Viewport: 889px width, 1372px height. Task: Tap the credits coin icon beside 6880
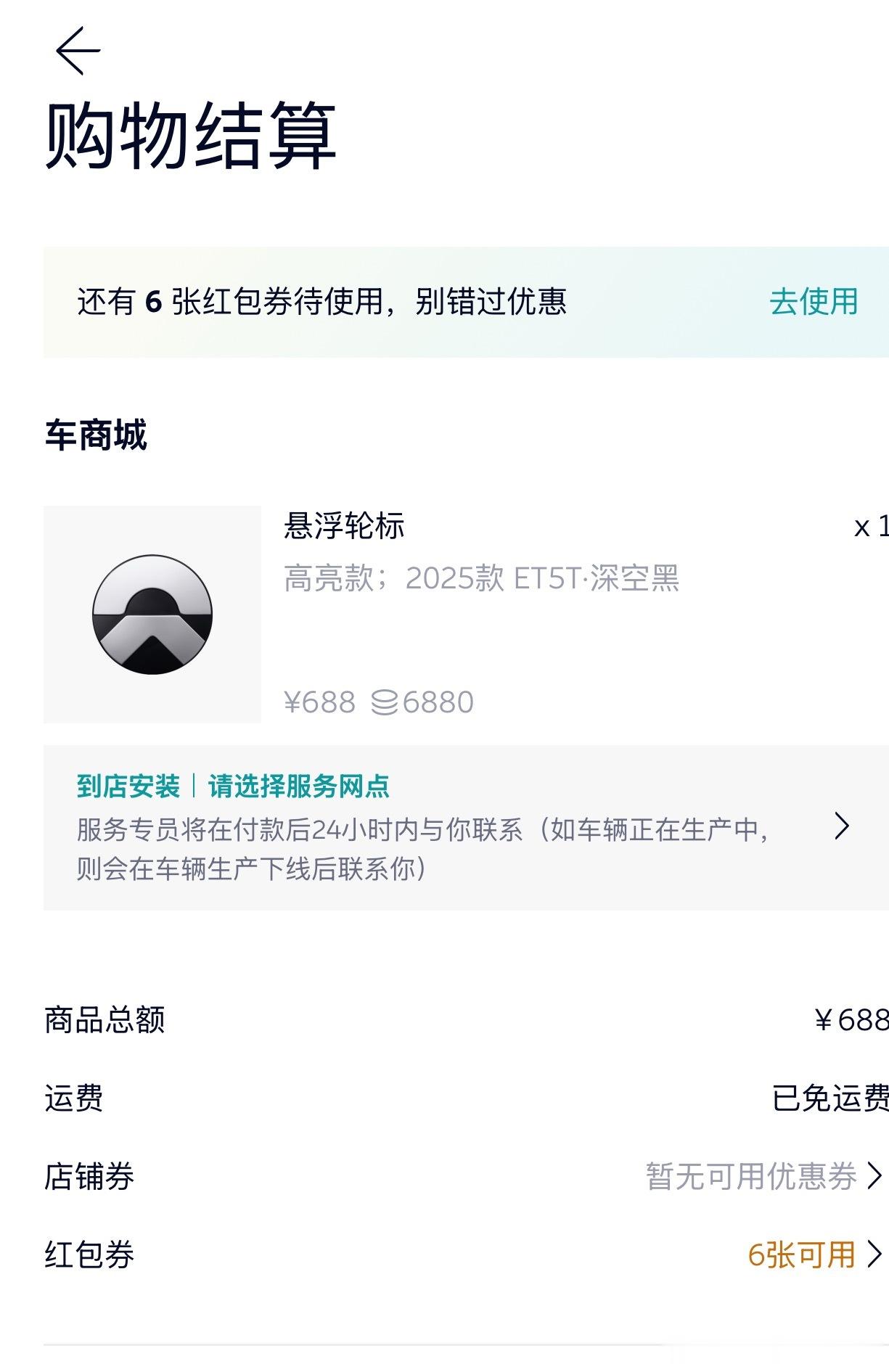385,702
